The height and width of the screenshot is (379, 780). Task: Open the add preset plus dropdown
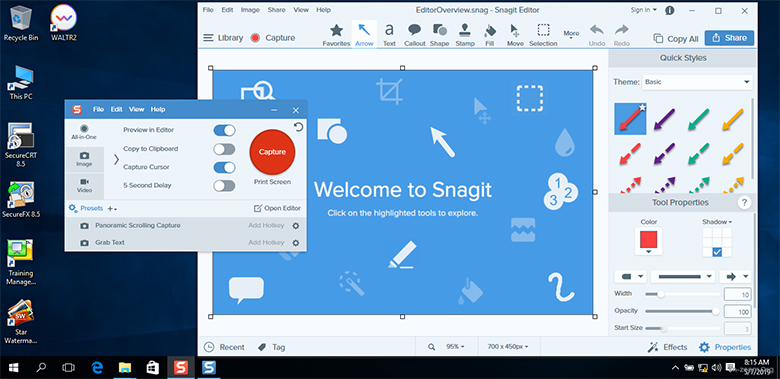coord(112,209)
